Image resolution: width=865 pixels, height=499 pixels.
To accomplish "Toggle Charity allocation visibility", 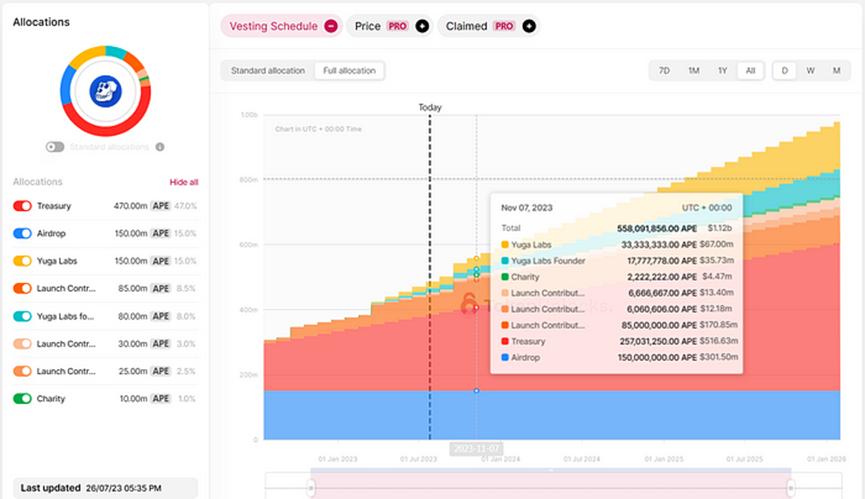I will pyautogui.click(x=22, y=399).
